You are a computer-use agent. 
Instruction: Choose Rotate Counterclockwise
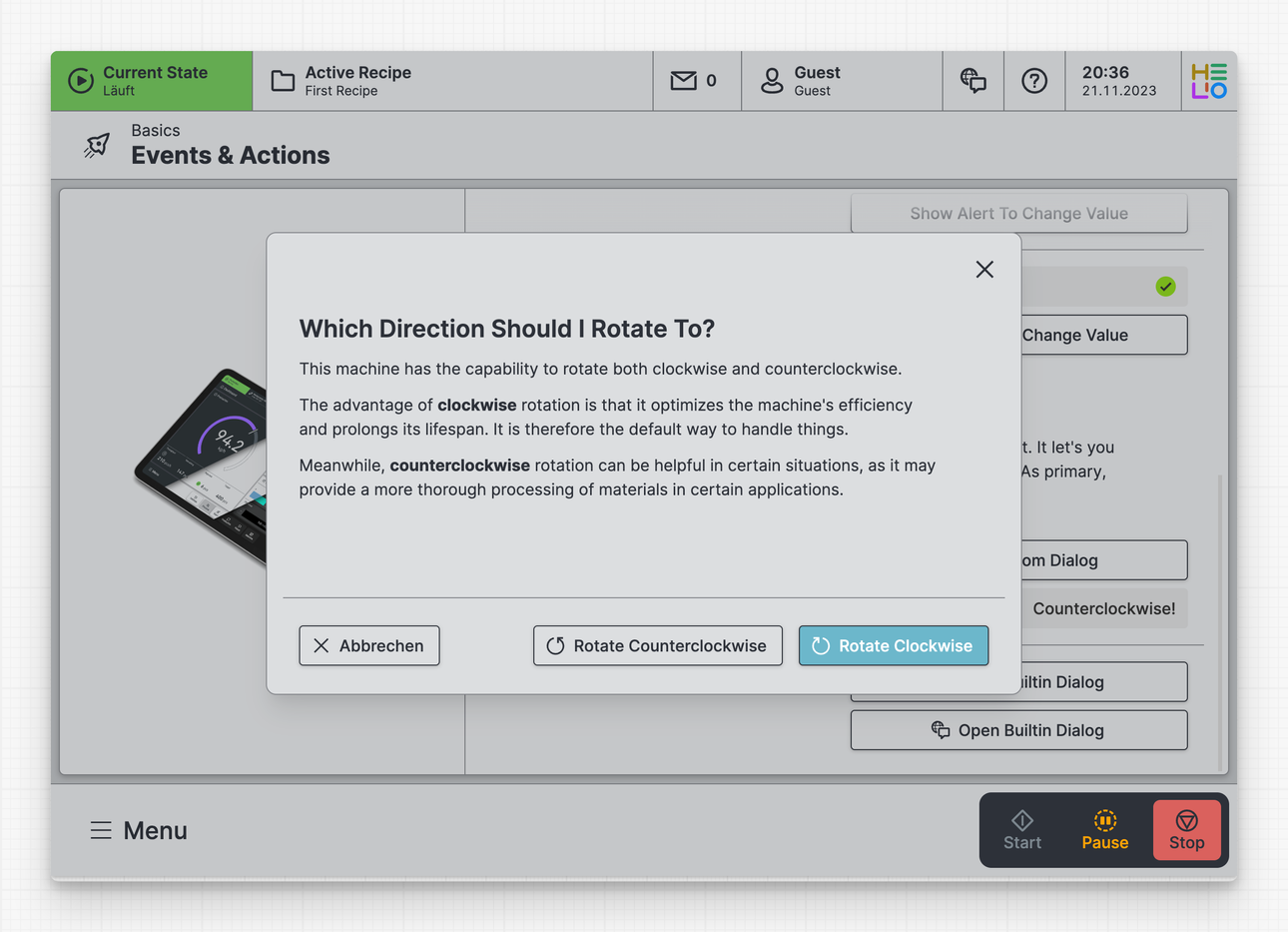click(x=657, y=645)
